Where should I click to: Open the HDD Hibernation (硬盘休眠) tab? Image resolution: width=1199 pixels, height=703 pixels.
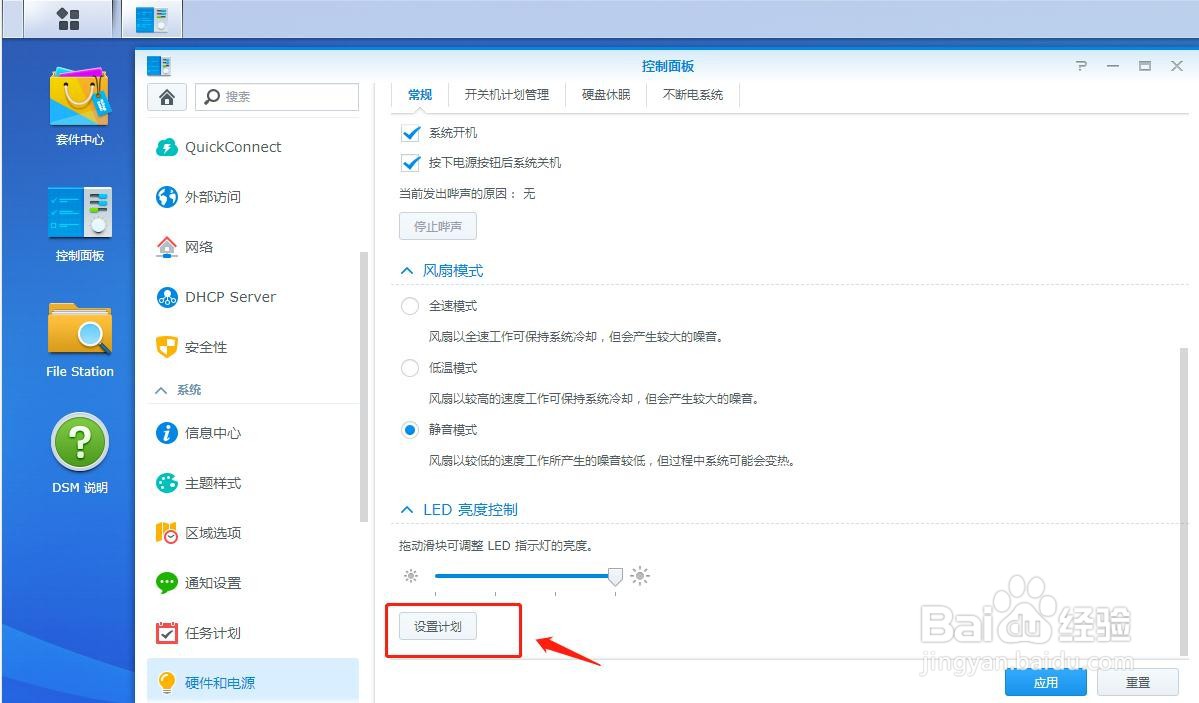pyautogui.click(x=606, y=95)
